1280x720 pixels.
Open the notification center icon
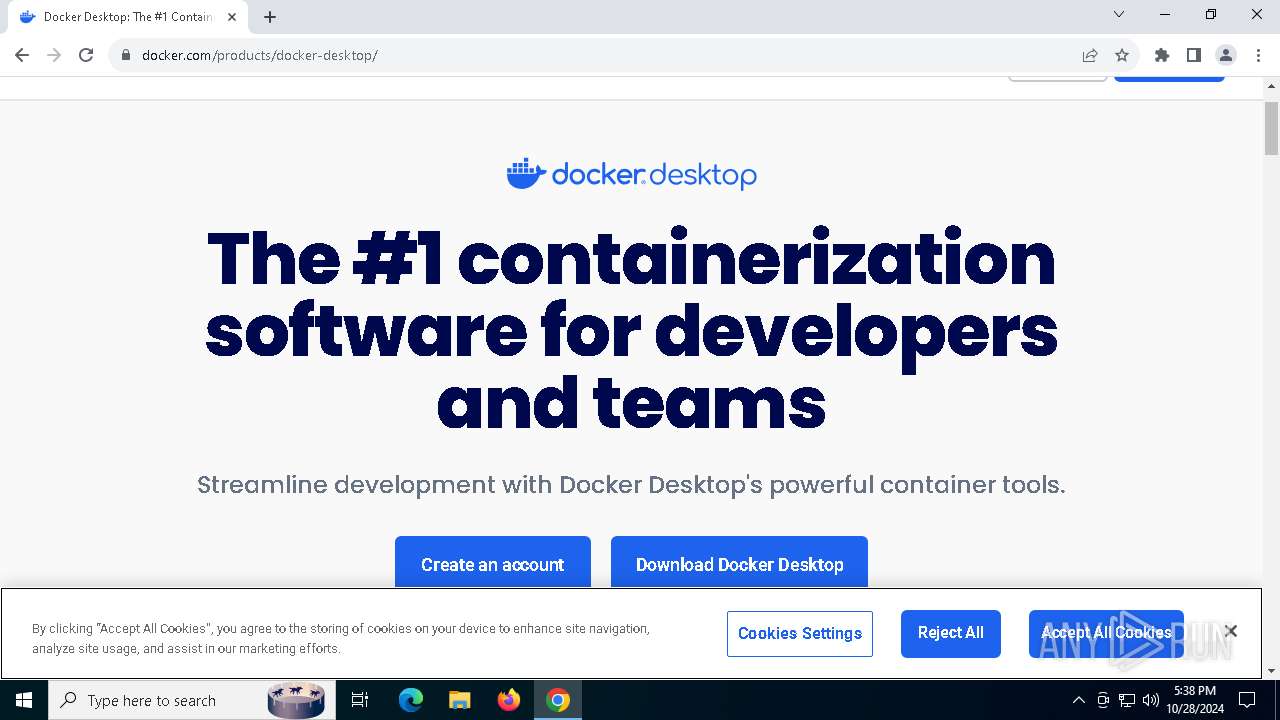pyautogui.click(x=1247, y=700)
